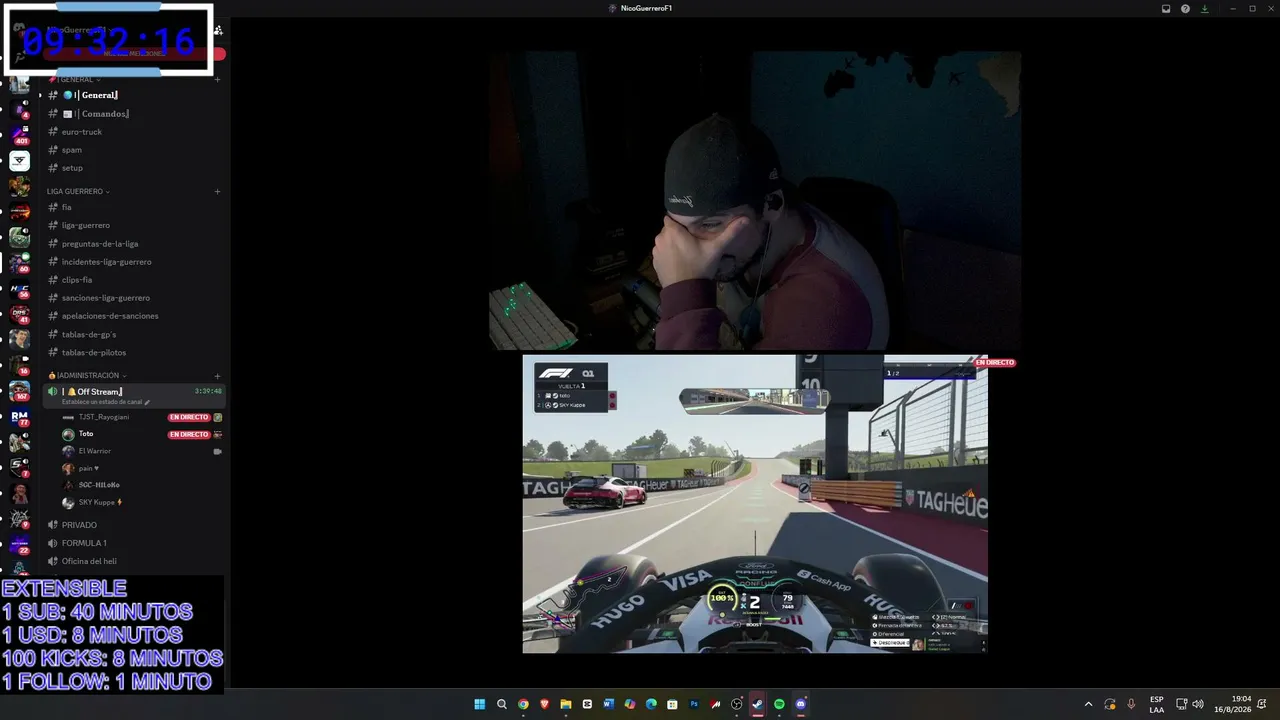Image resolution: width=1280 pixels, height=720 pixels.
Task: Open the Discord inbox icon
Action: (x=1166, y=9)
